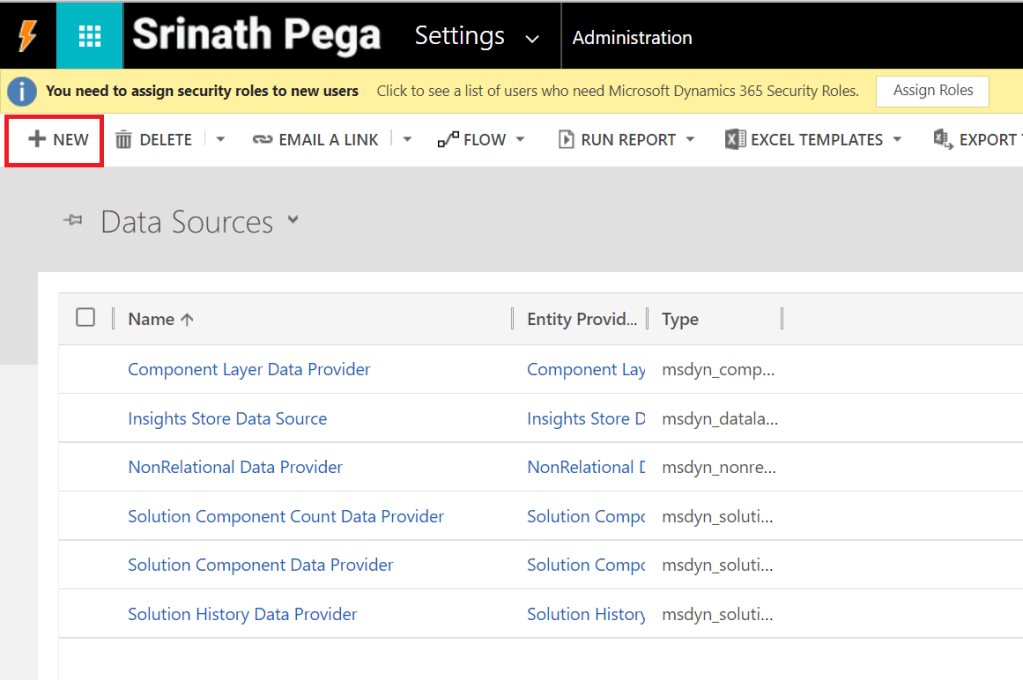
Task: Open the app launcher grid icon
Action: pos(90,37)
